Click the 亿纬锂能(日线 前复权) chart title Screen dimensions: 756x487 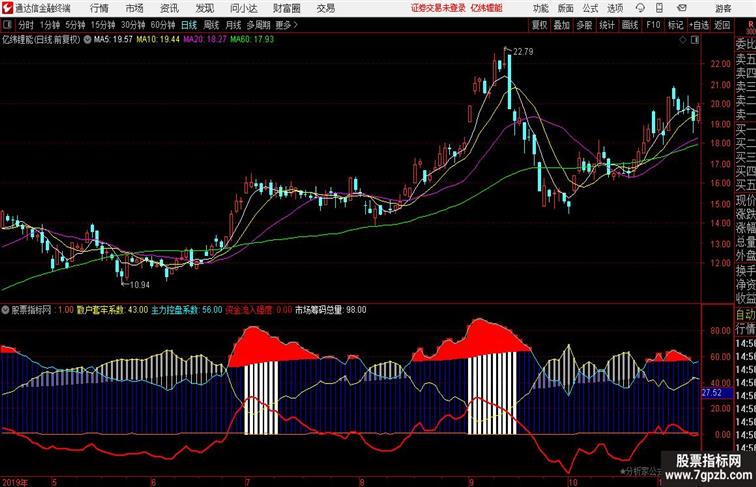[x=41, y=40]
